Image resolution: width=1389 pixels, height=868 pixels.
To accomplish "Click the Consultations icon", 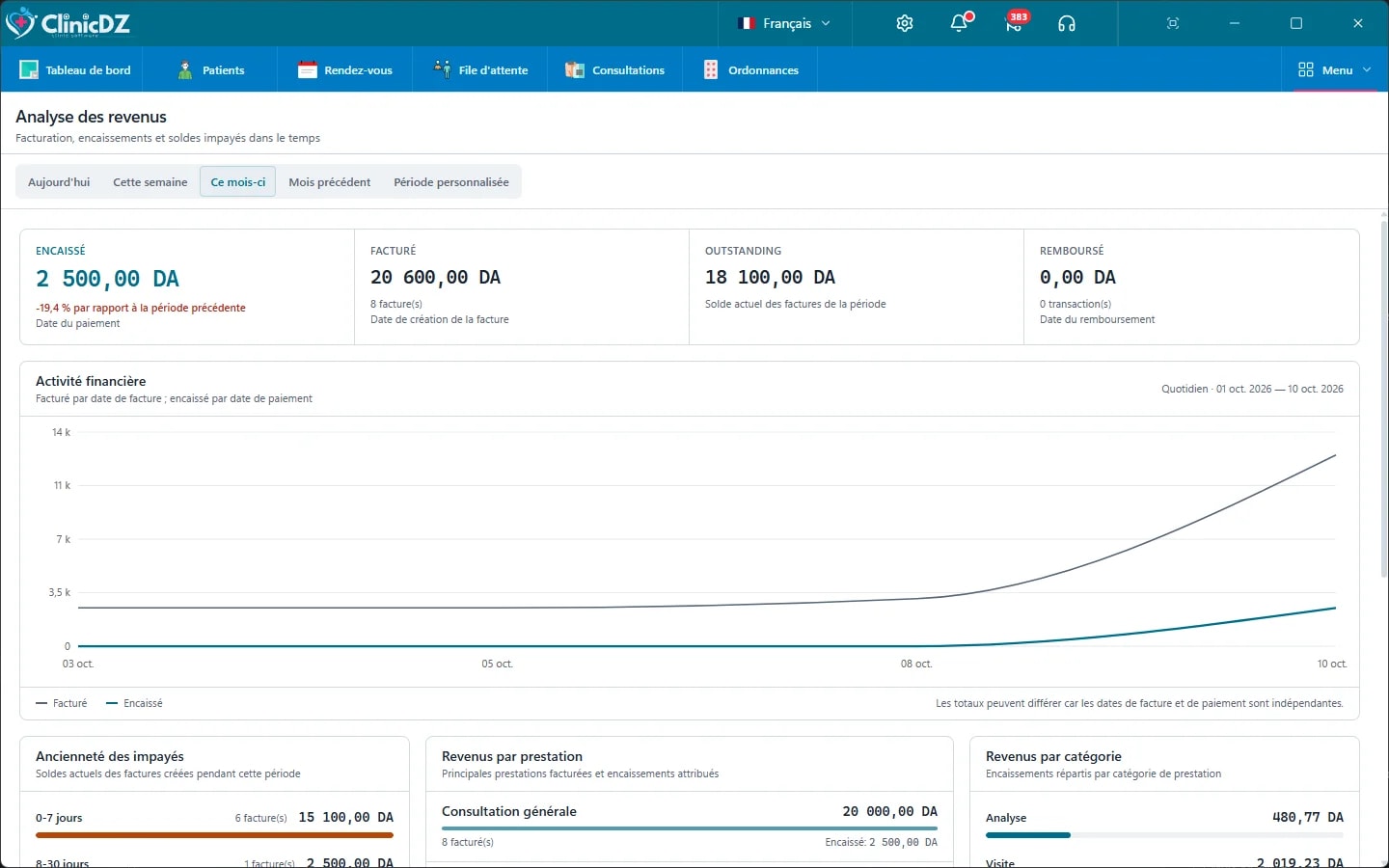I will [x=575, y=69].
